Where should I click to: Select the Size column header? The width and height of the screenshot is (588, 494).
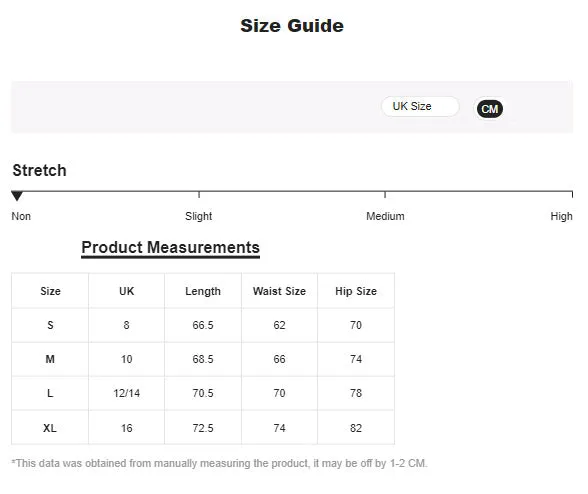pos(50,291)
